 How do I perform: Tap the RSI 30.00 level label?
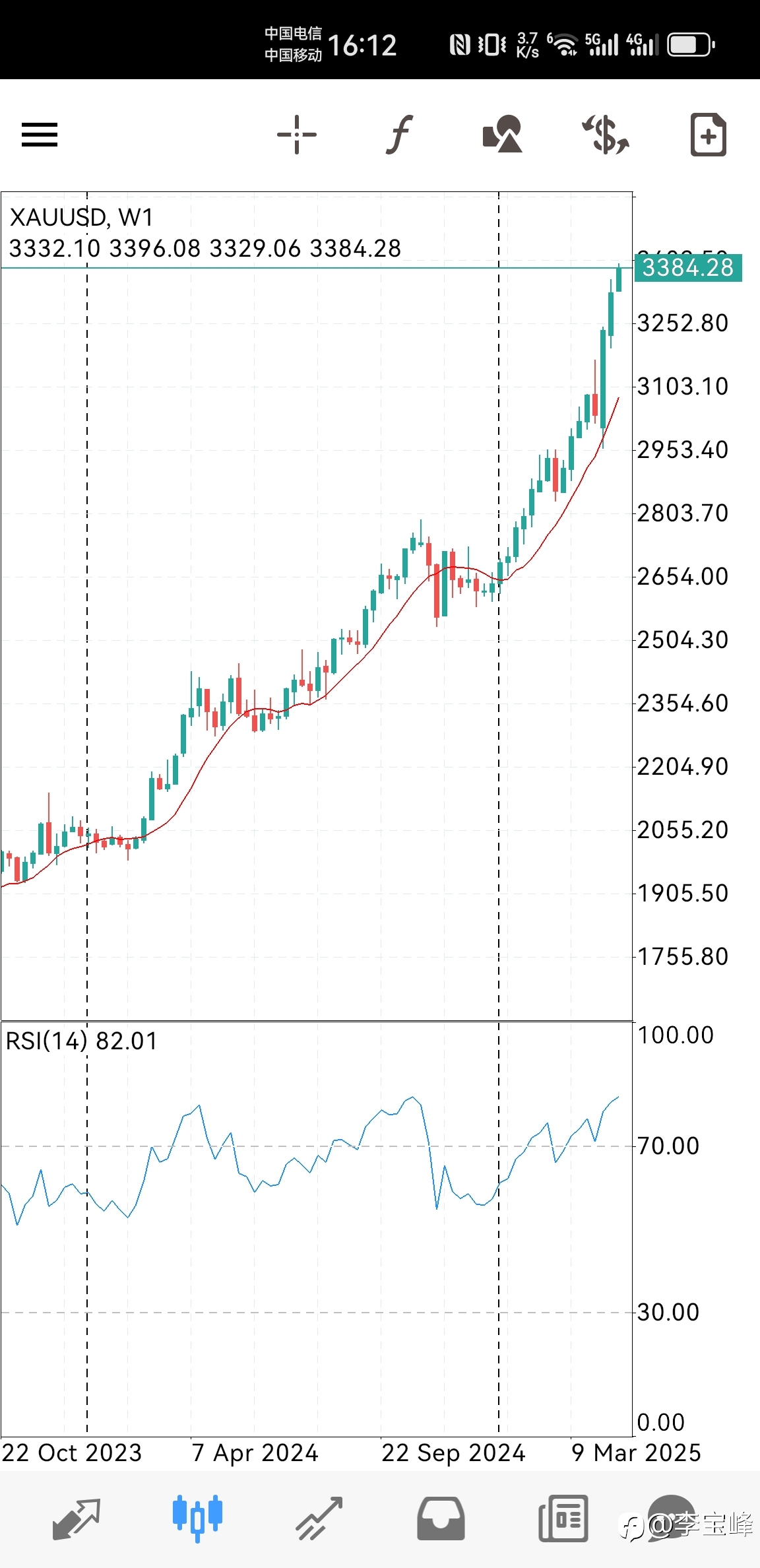coord(668,1313)
